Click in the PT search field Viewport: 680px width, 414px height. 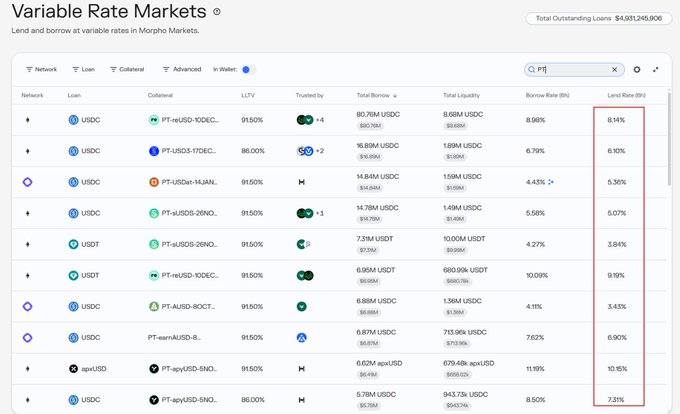[572, 69]
